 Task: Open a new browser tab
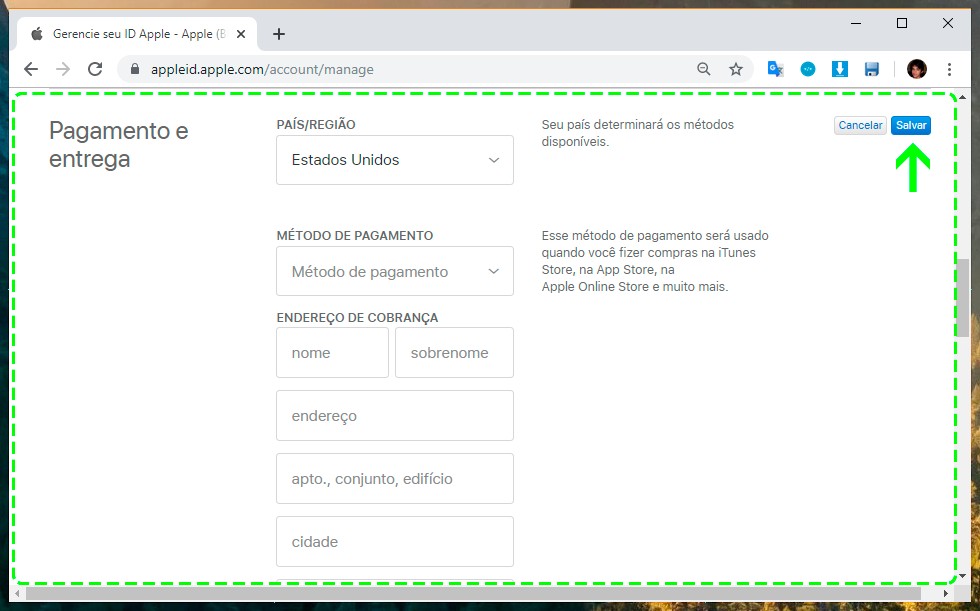pos(279,34)
